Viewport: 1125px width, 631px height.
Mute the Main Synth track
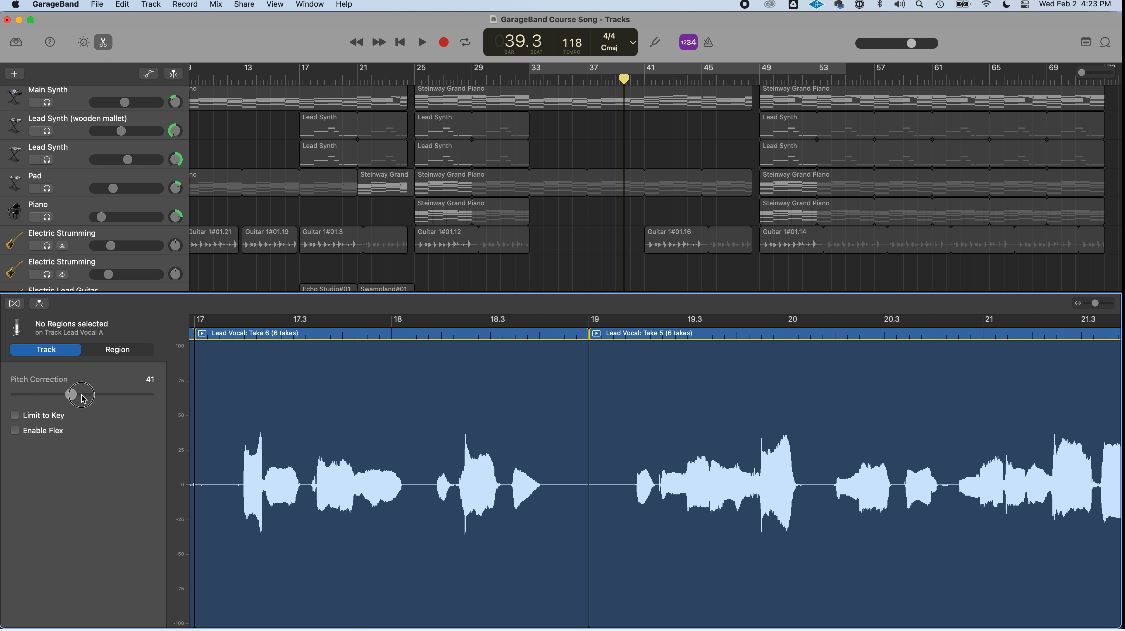[34, 103]
